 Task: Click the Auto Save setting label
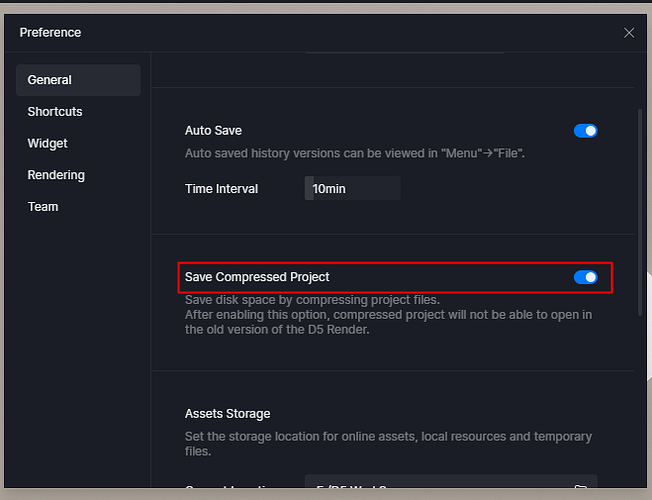213,131
